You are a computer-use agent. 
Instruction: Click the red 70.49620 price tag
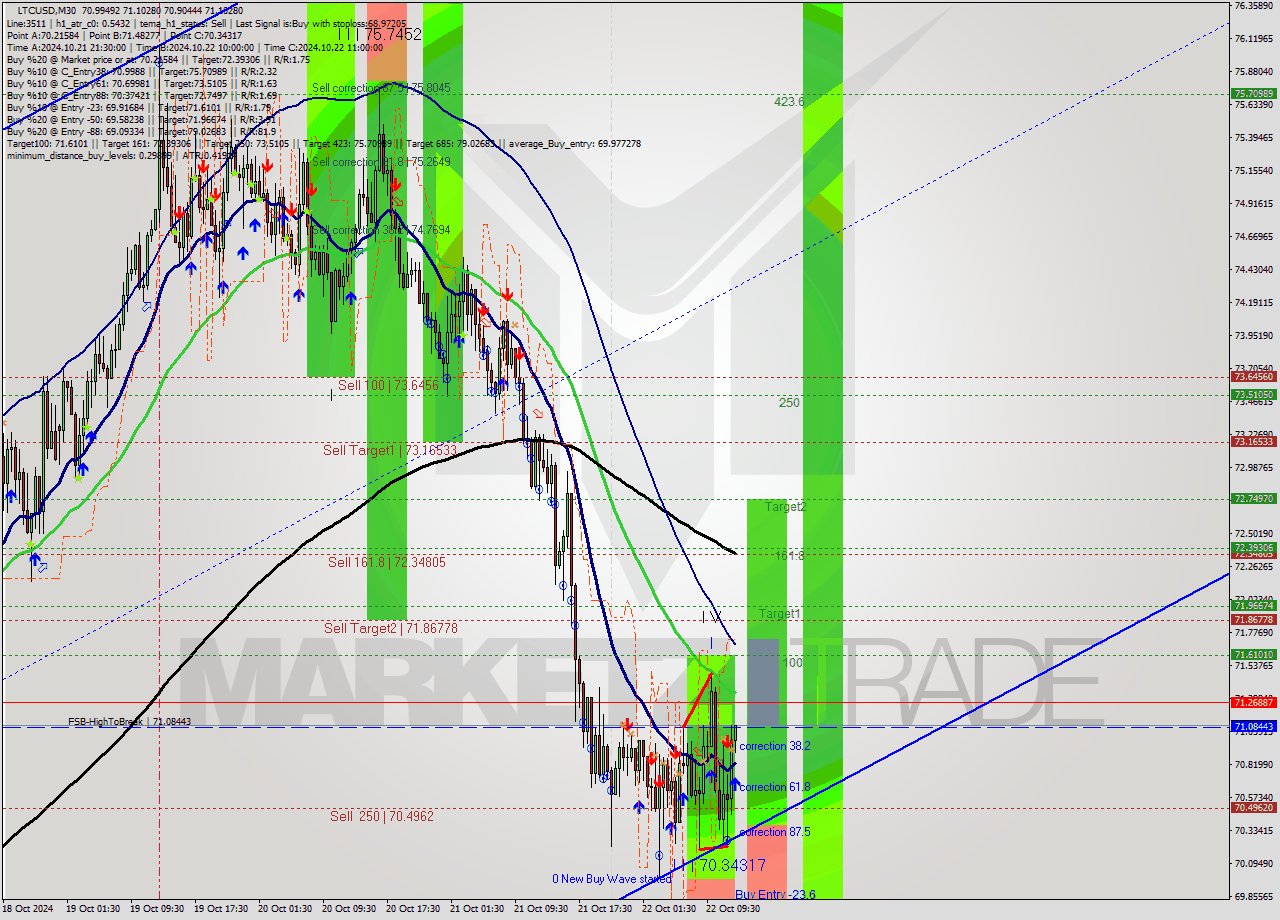(x=1253, y=808)
